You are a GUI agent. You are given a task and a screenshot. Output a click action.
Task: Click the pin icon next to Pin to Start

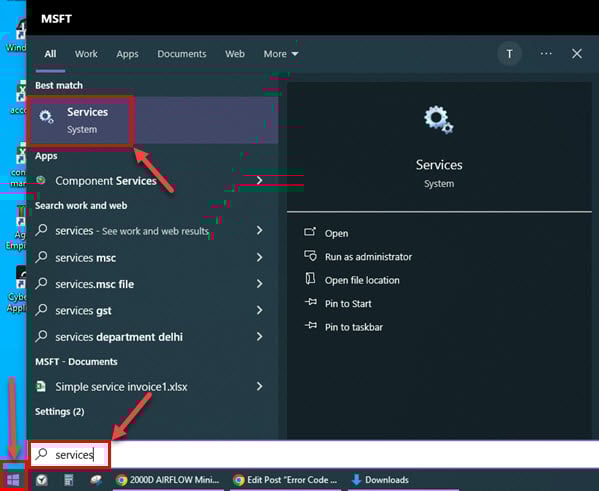(311, 302)
